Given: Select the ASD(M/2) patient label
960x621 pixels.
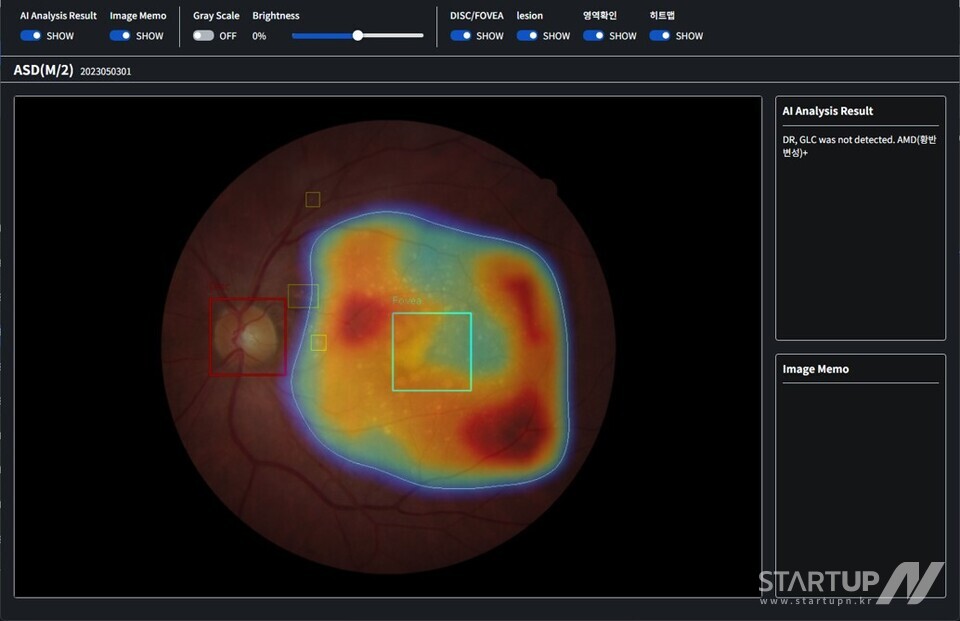Looking at the screenshot, I should click(43, 70).
